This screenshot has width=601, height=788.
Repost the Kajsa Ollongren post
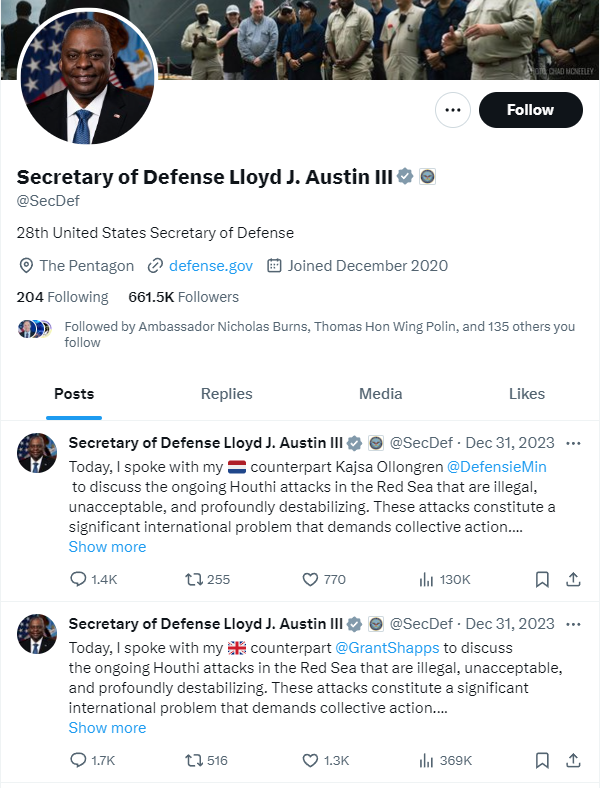click(195, 579)
